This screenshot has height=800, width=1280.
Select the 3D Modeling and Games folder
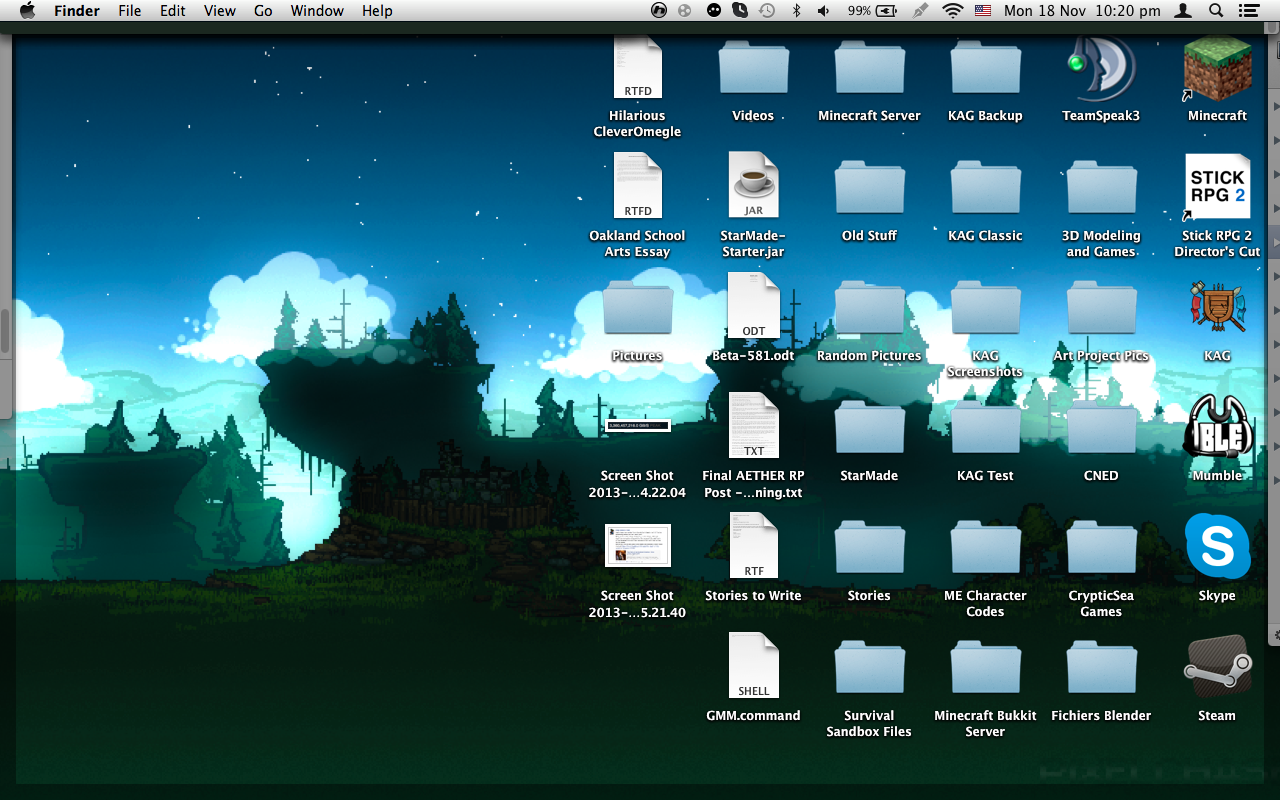1101,188
